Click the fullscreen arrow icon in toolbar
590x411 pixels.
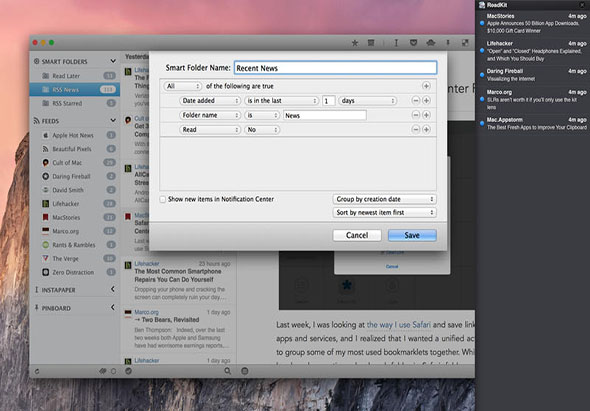[465, 43]
